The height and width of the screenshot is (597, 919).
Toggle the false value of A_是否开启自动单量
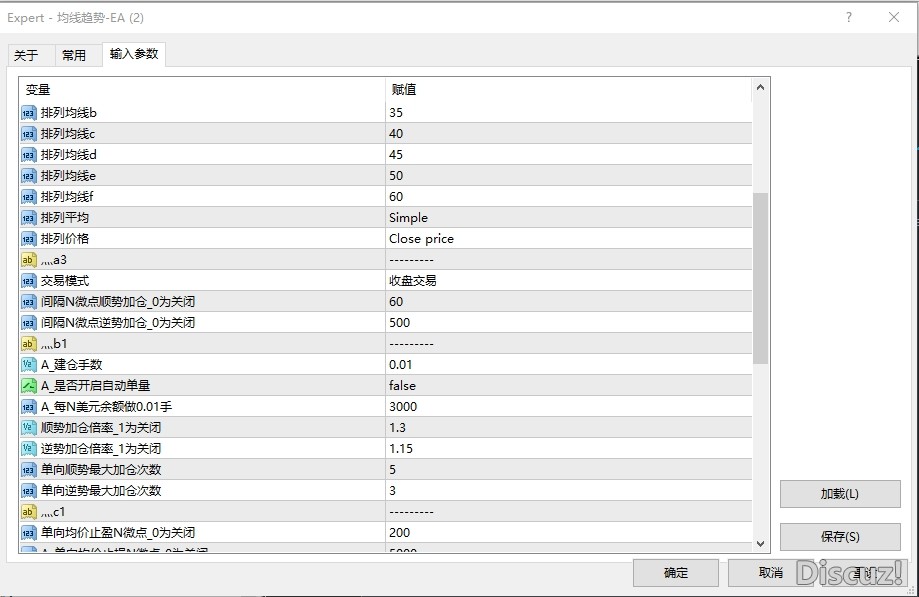567,386
